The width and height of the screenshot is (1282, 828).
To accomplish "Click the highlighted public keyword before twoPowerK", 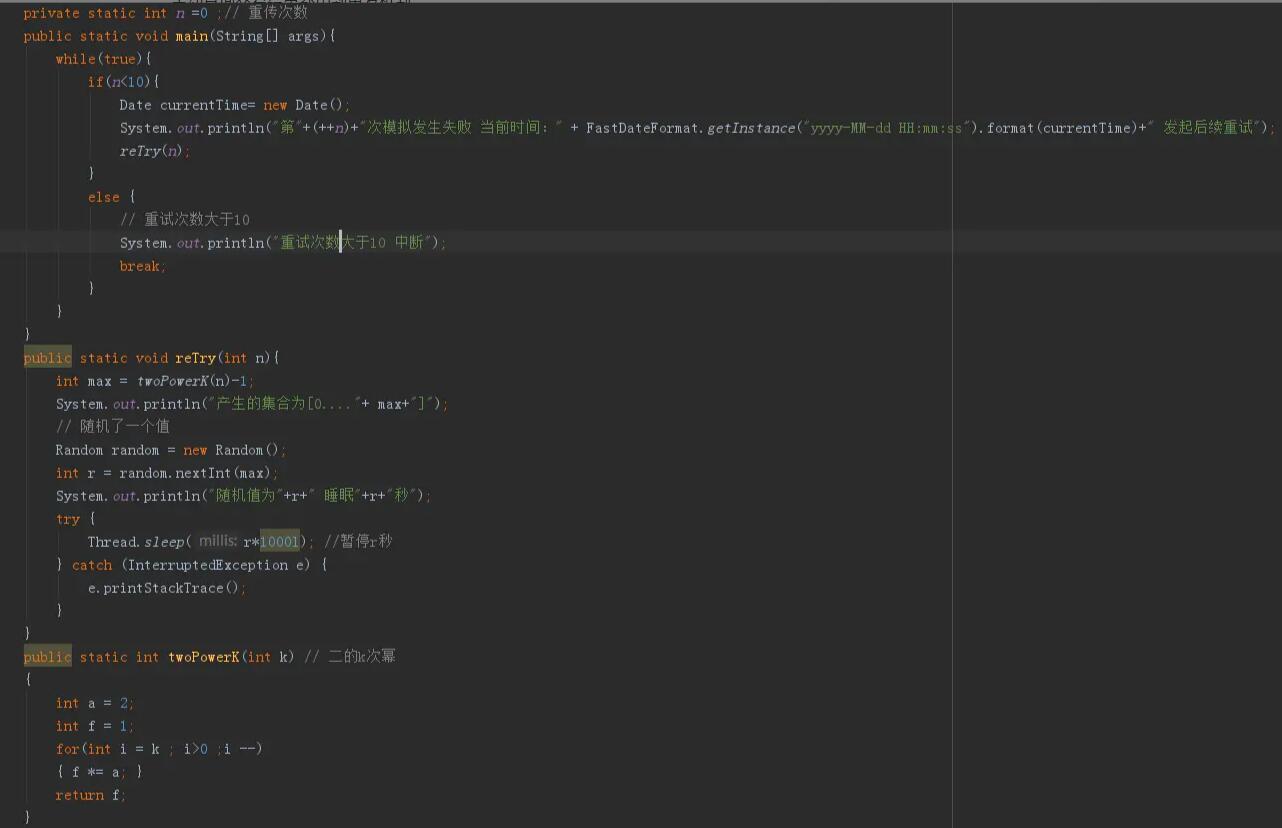I will [46, 656].
